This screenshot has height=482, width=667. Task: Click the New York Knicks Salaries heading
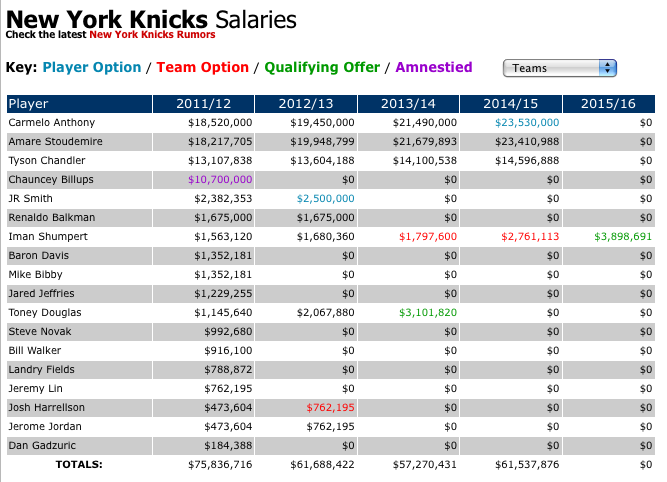click(151, 19)
